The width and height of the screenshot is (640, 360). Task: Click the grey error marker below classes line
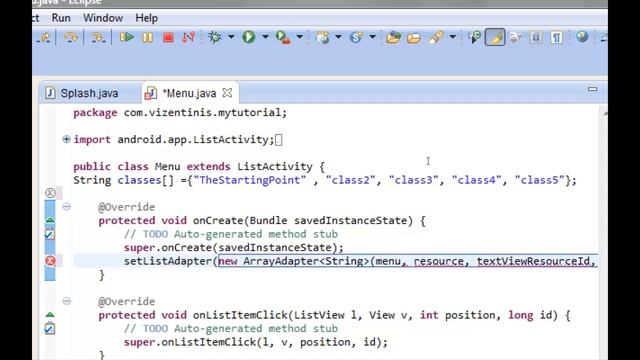point(50,193)
